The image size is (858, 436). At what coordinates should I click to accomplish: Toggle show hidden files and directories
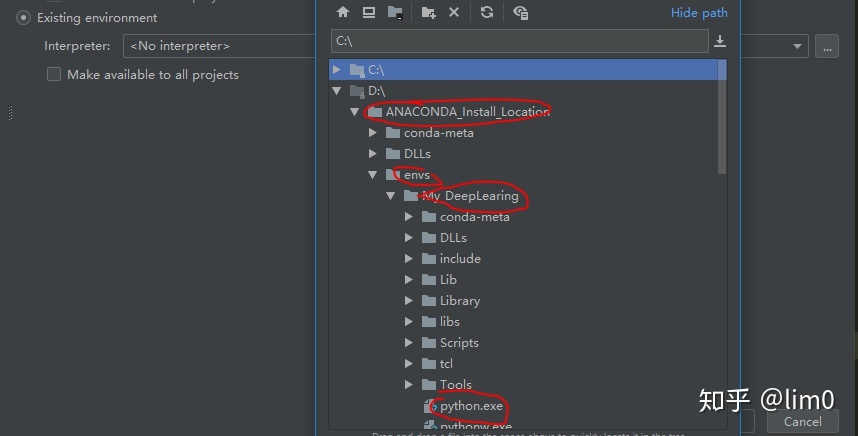[x=520, y=13]
